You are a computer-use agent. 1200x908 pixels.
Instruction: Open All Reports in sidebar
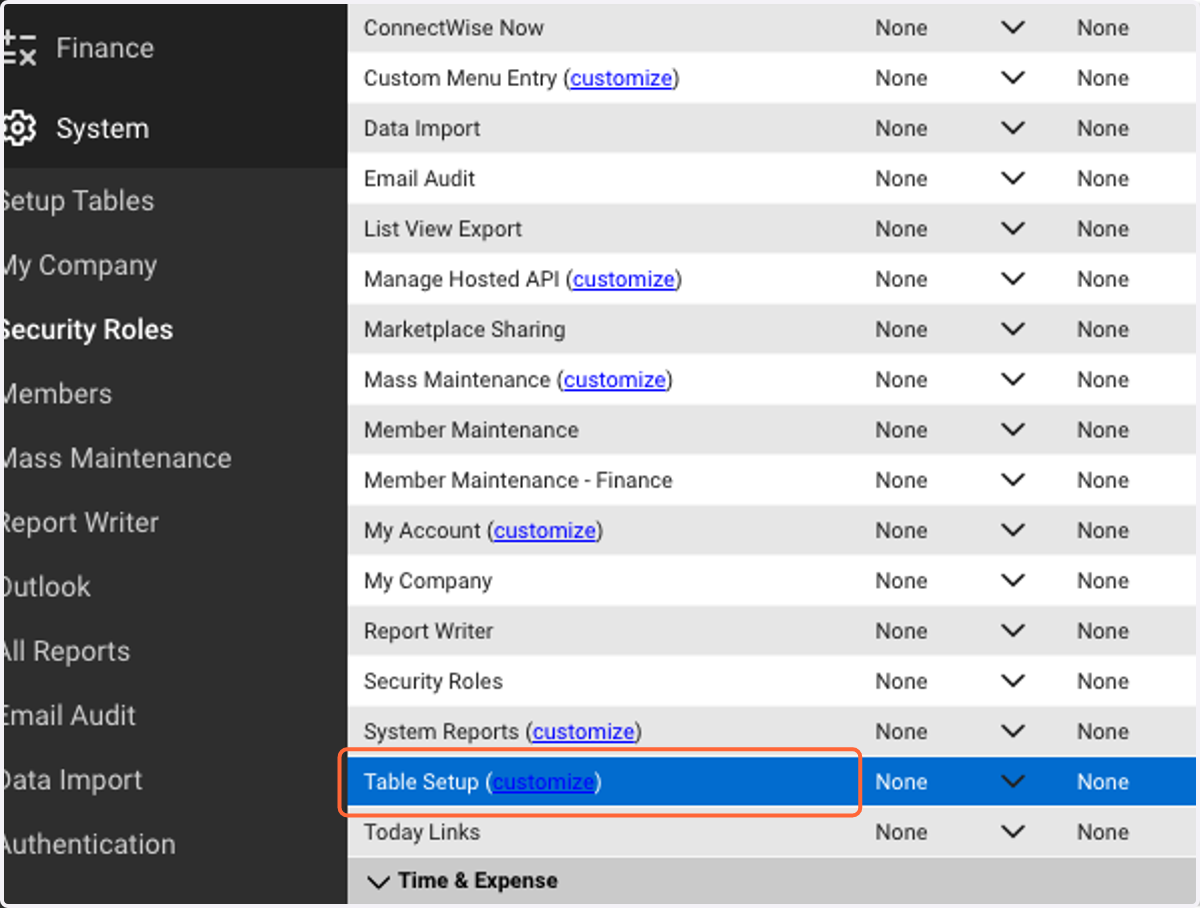pyautogui.click(x=66, y=651)
